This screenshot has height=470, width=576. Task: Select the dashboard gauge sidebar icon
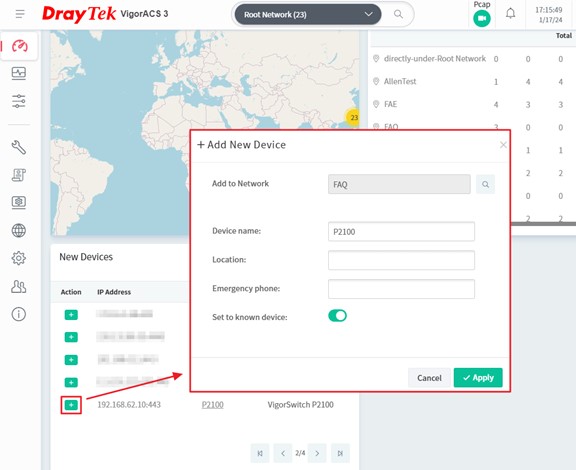pos(19,46)
